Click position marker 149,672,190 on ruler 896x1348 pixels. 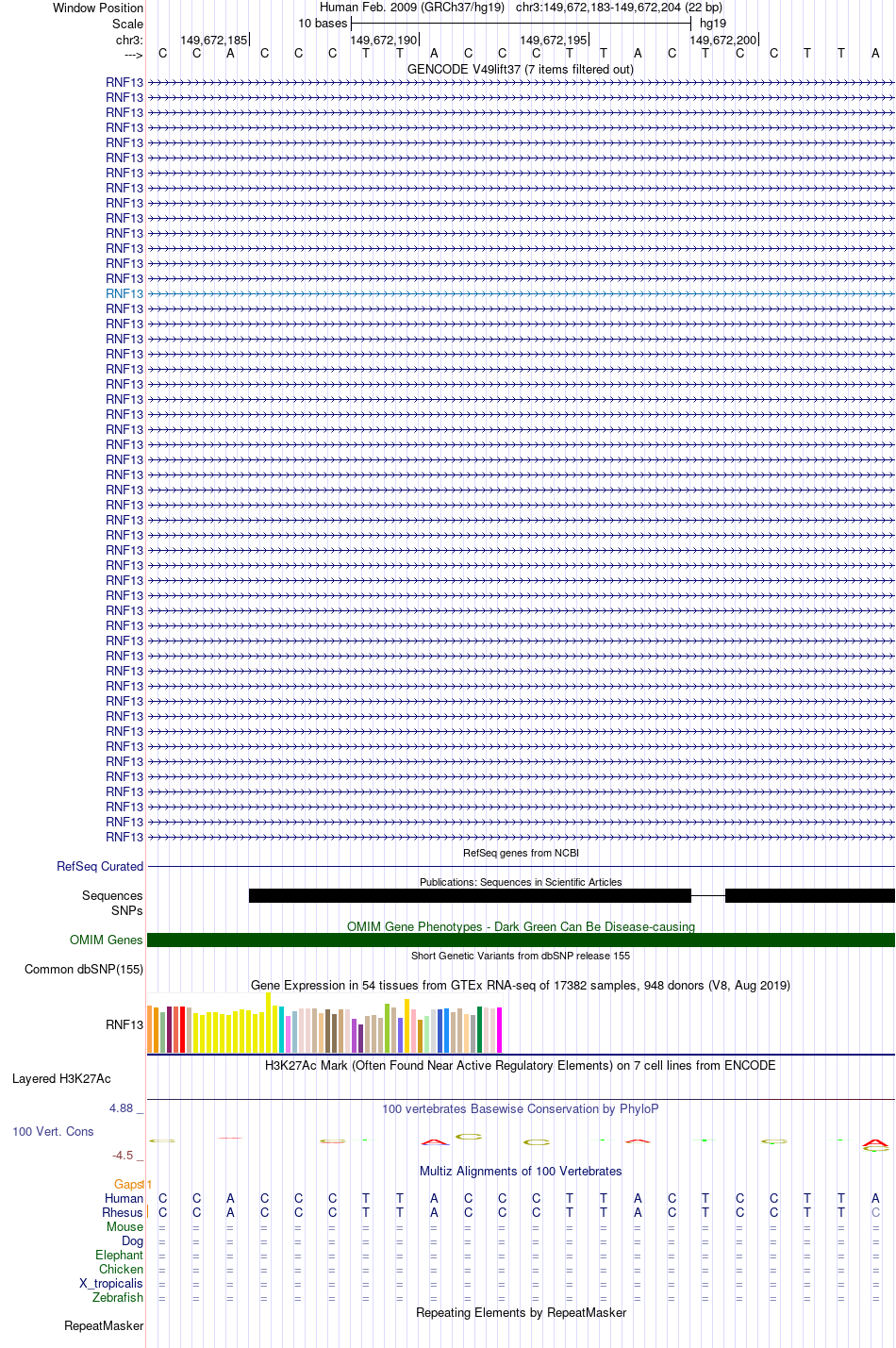pyautogui.click(x=384, y=40)
